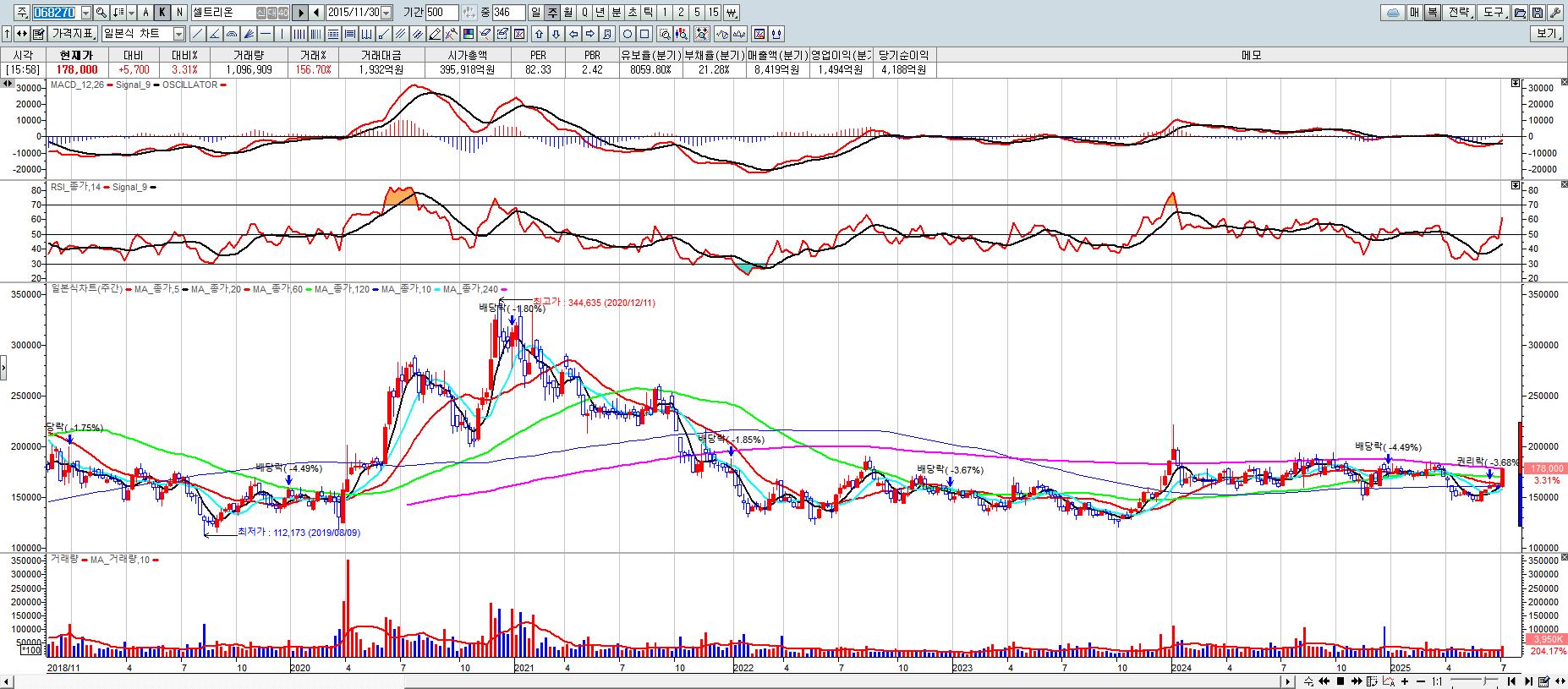Open the color palette tool icon
This screenshot has width=1568, height=689.
click(467, 34)
